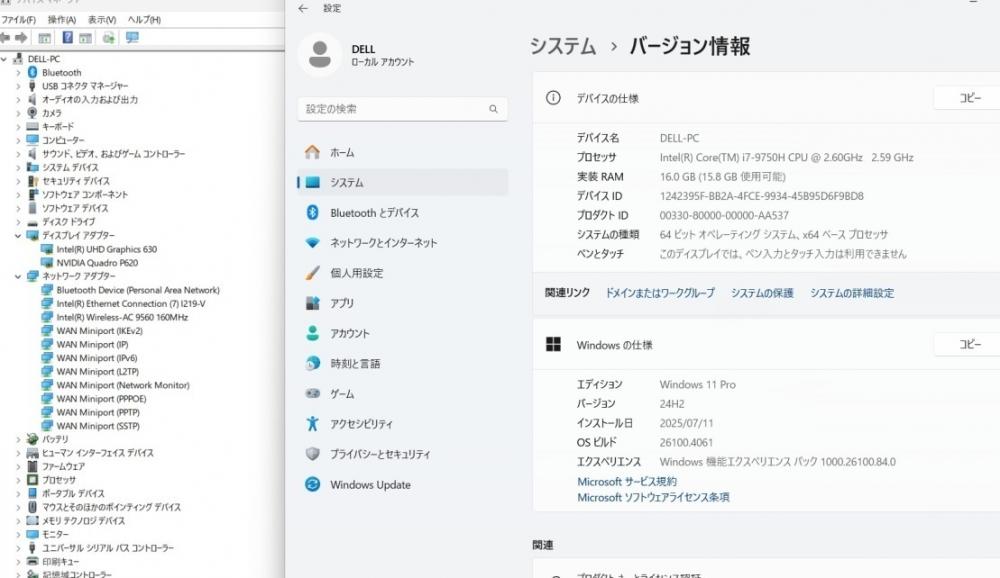Viewport: 1000px width, 578px height.
Task: Click the search magnifier in settings search box
Action: [x=493, y=109]
